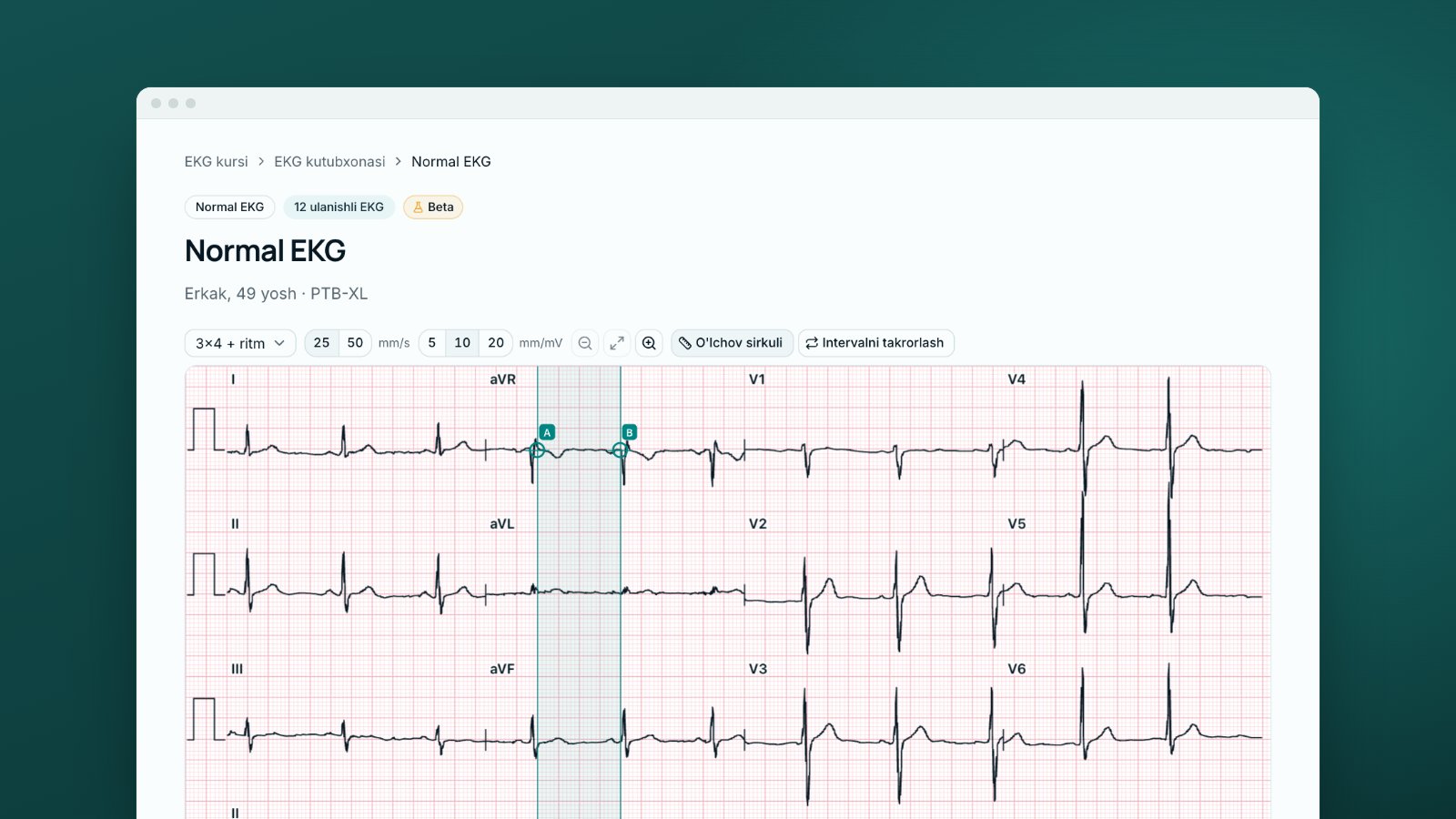Viewport: 1456px width, 819px height.
Task: Select 25 mm/s paper speed
Action: (x=321, y=343)
